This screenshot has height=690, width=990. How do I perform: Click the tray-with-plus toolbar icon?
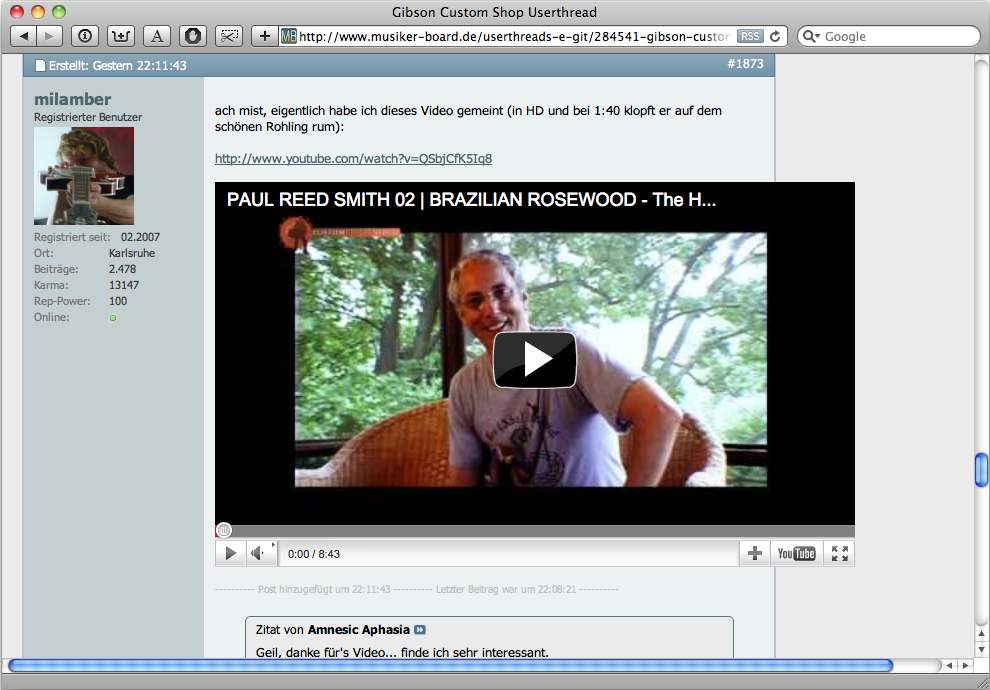[x=121, y=36]
